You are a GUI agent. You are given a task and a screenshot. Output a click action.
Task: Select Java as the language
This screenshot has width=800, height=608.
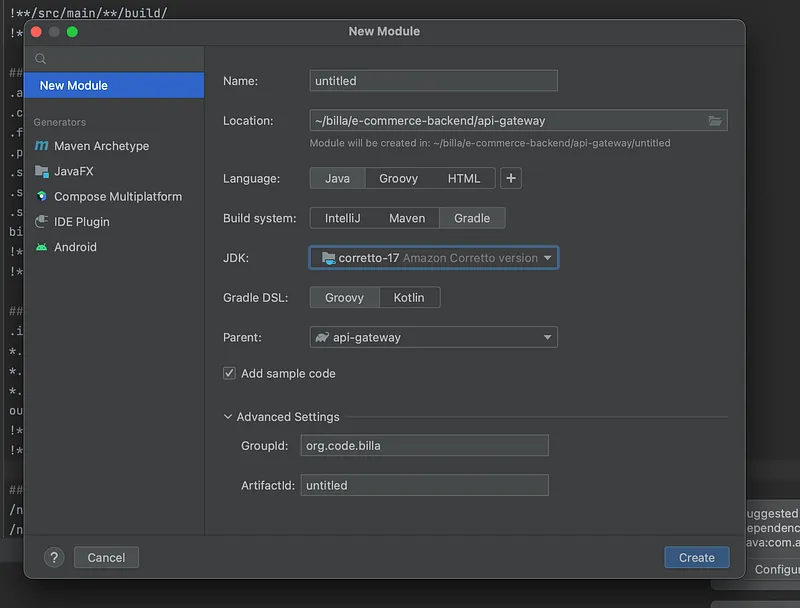[x=337, y=179]
